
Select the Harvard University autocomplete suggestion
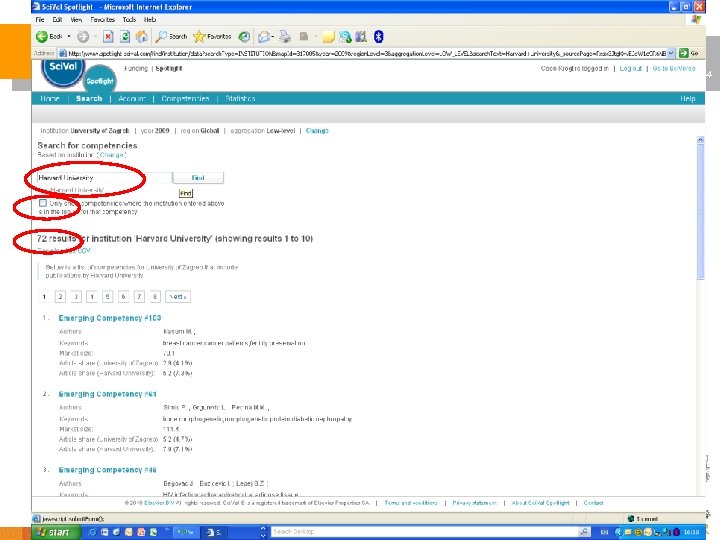point(77,190)
